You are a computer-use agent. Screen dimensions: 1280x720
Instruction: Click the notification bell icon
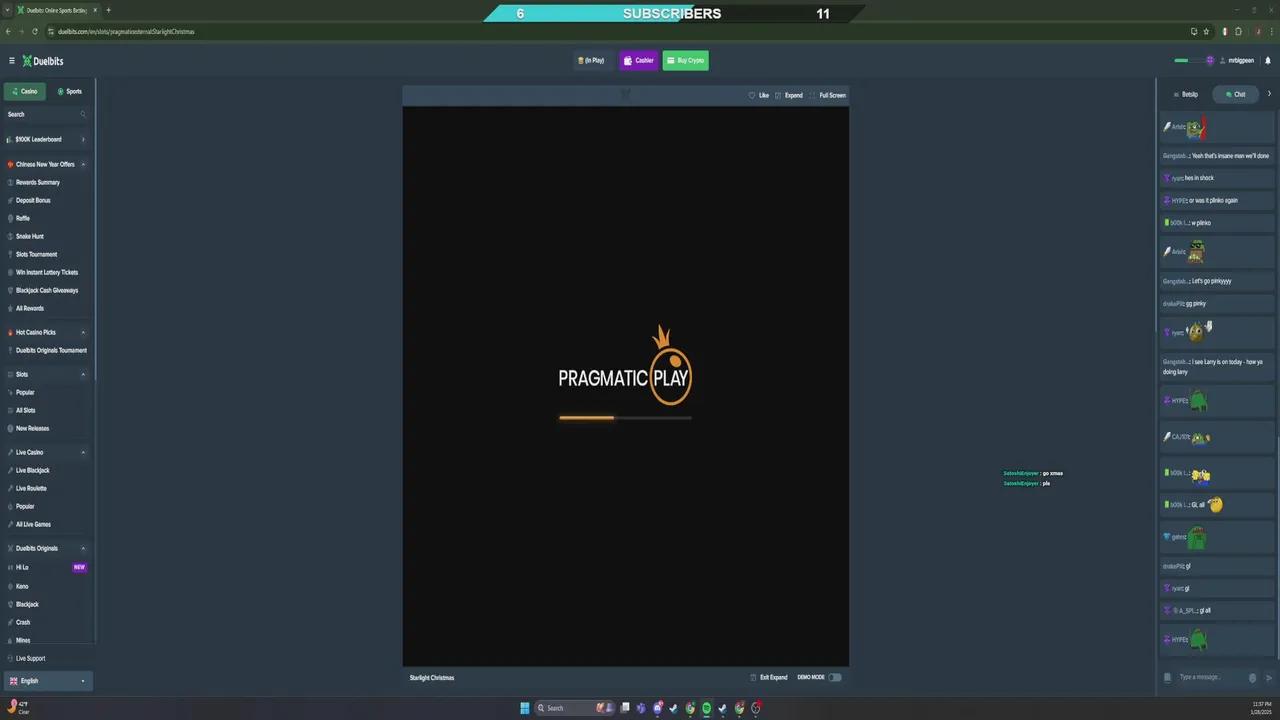click(x=1268, y=61)
